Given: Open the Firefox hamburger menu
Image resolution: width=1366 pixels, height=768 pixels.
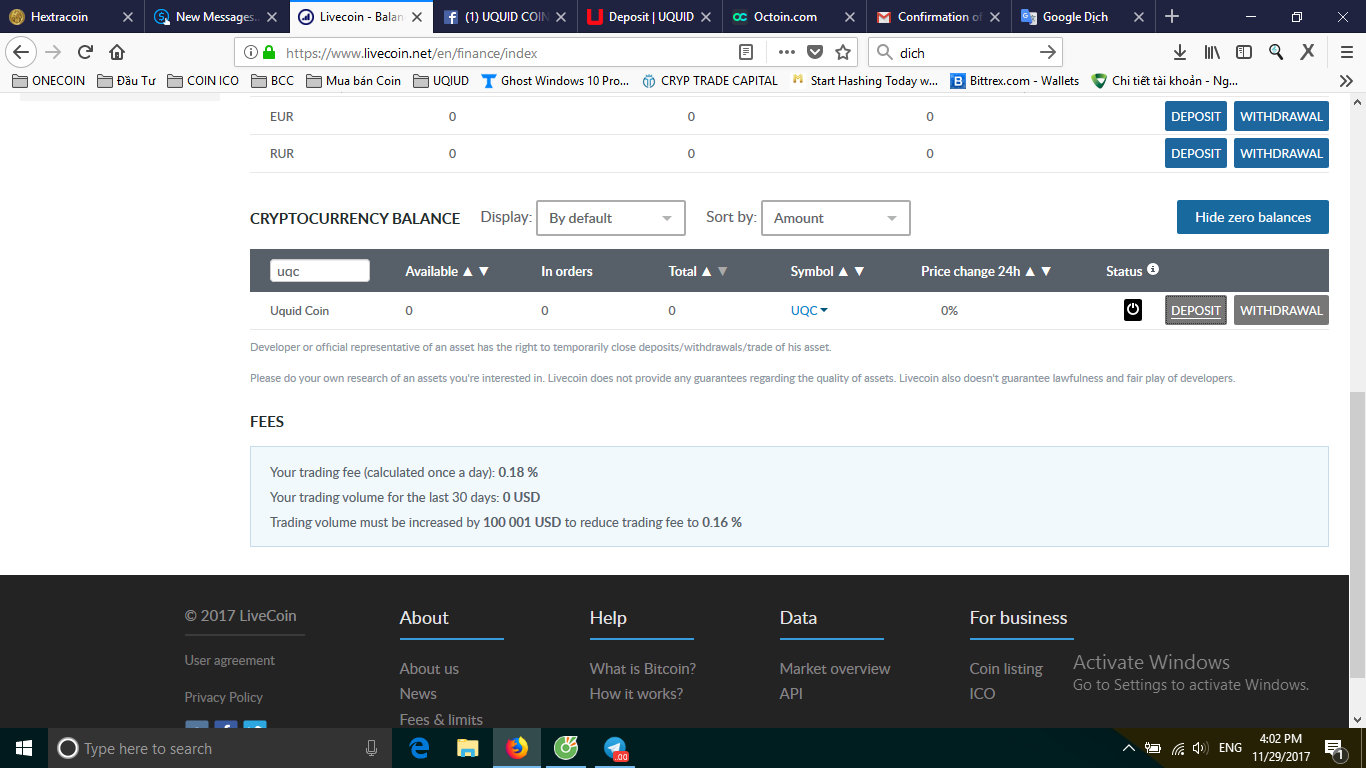Looking at the screenshot, I should point(1346,52).
